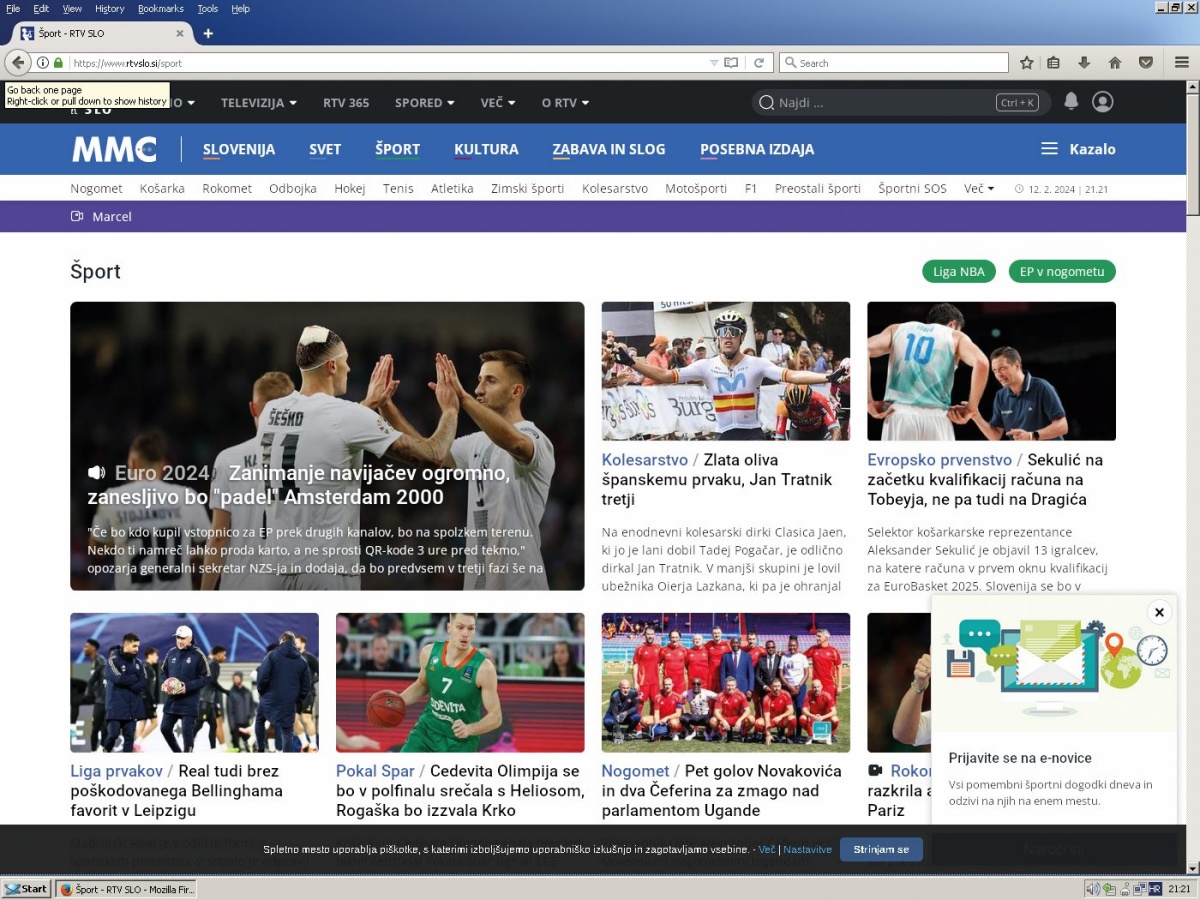Open cookie Nastavitve settings link
Image resolution: width=1200 pixels, height=900 pixels.
tap(808, 849)
